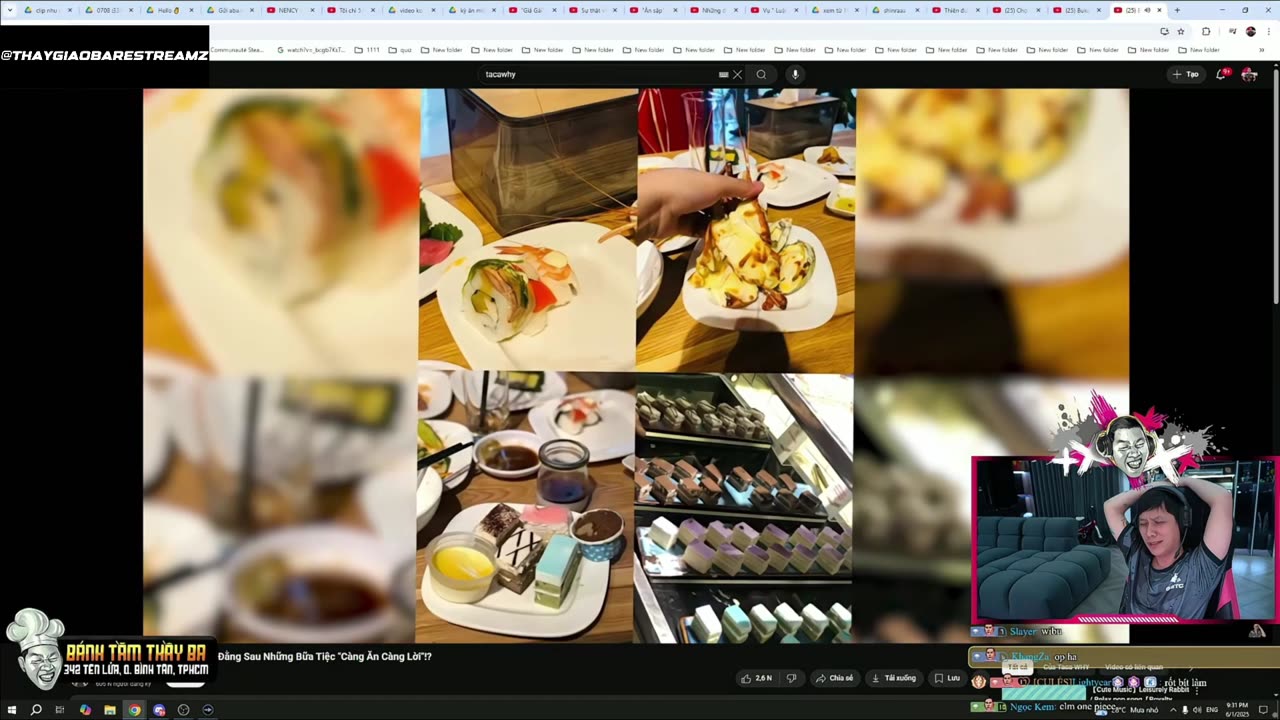Open Discord from the taskbar
Screen dimensions: 1280x720
[x=158, y=710]
